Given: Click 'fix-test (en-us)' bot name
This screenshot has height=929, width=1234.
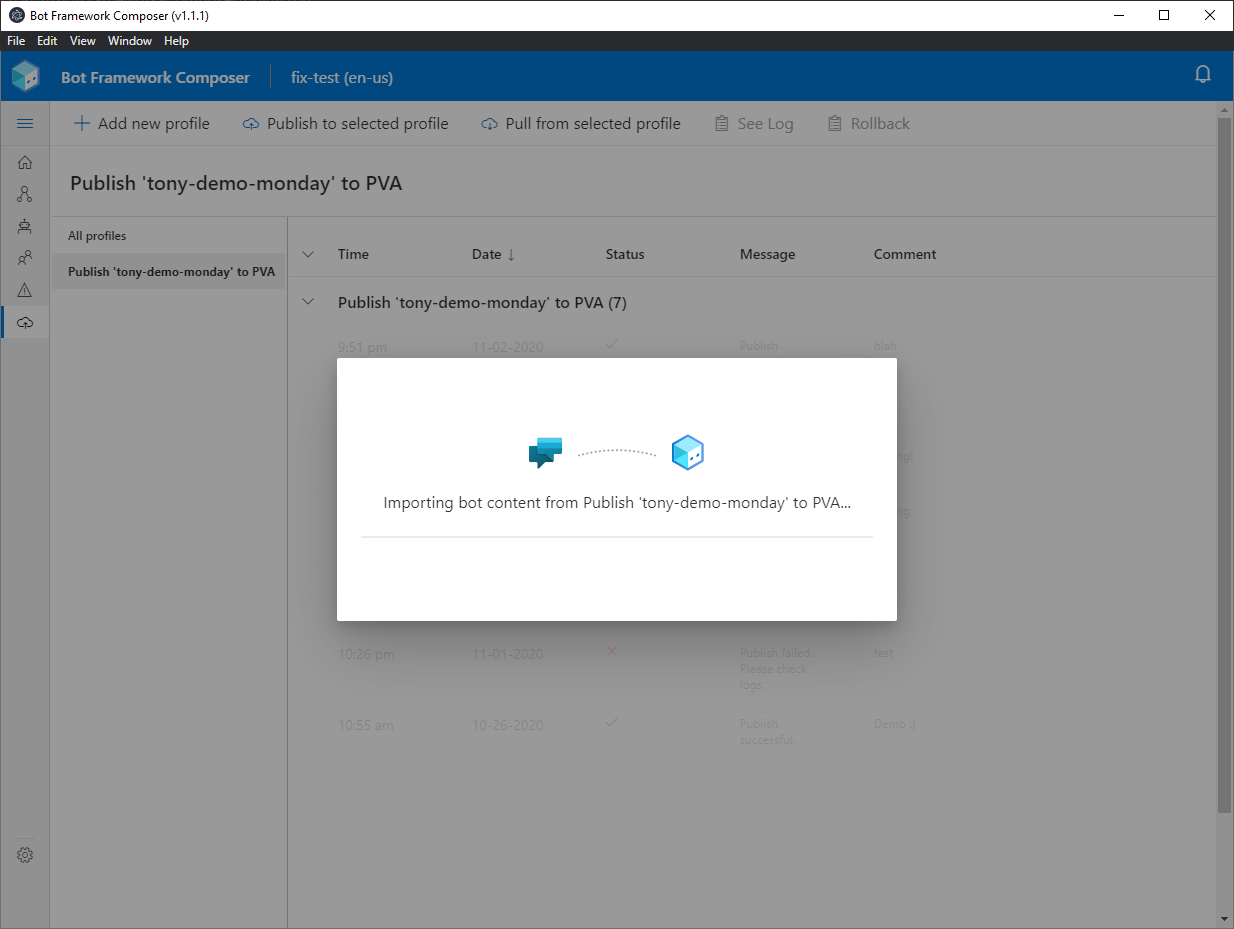Looking at the screenshot, I should click(x=342, y=77).
